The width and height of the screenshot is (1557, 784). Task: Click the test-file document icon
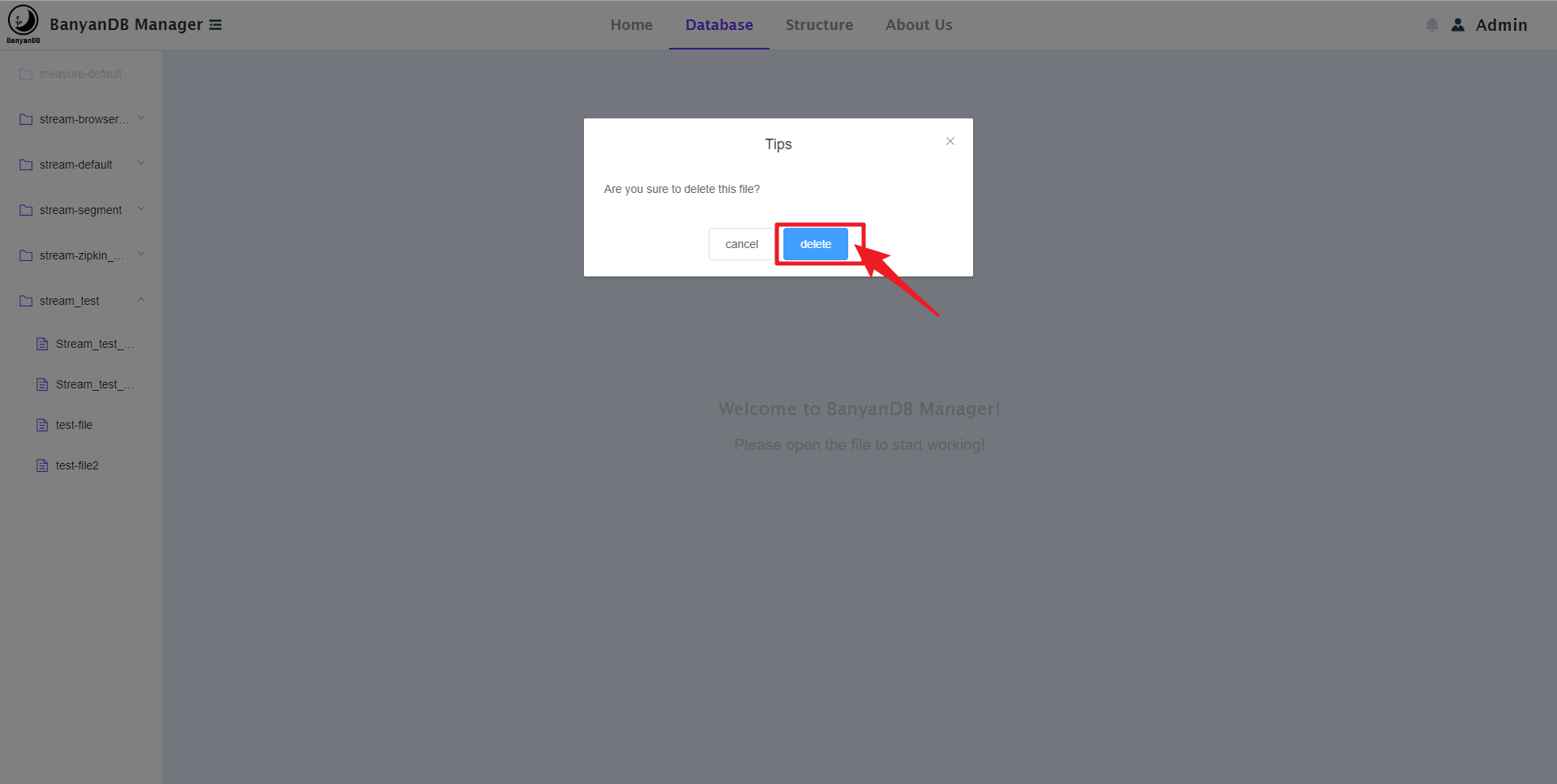click(42, 425)
